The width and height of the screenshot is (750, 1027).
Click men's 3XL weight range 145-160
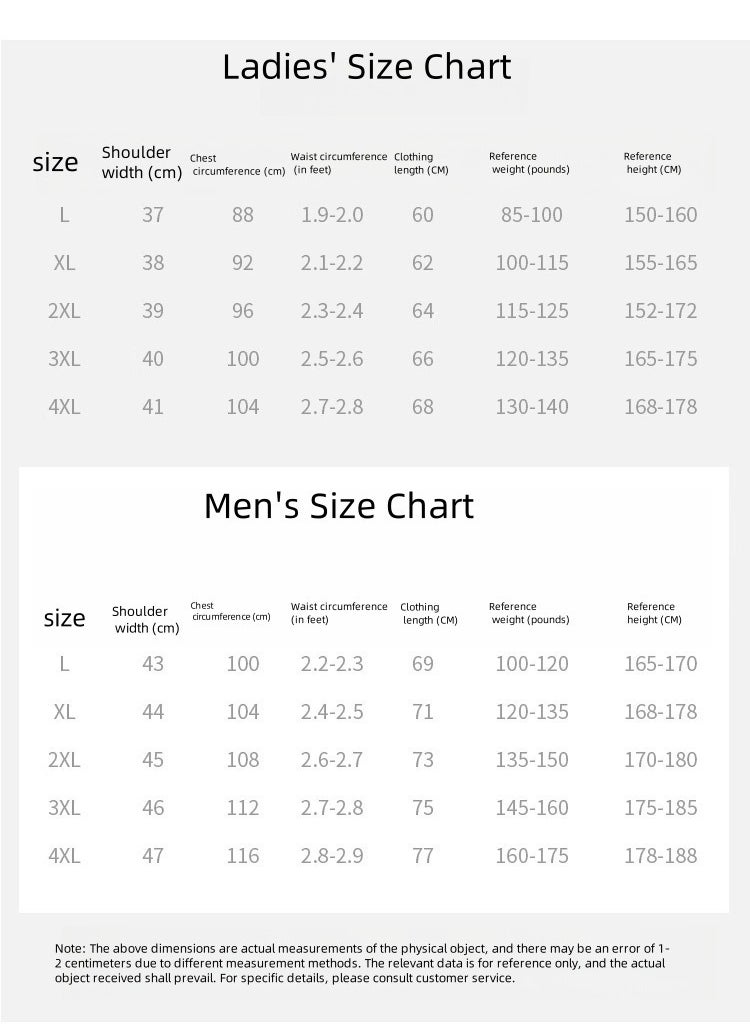click(532, 808)
